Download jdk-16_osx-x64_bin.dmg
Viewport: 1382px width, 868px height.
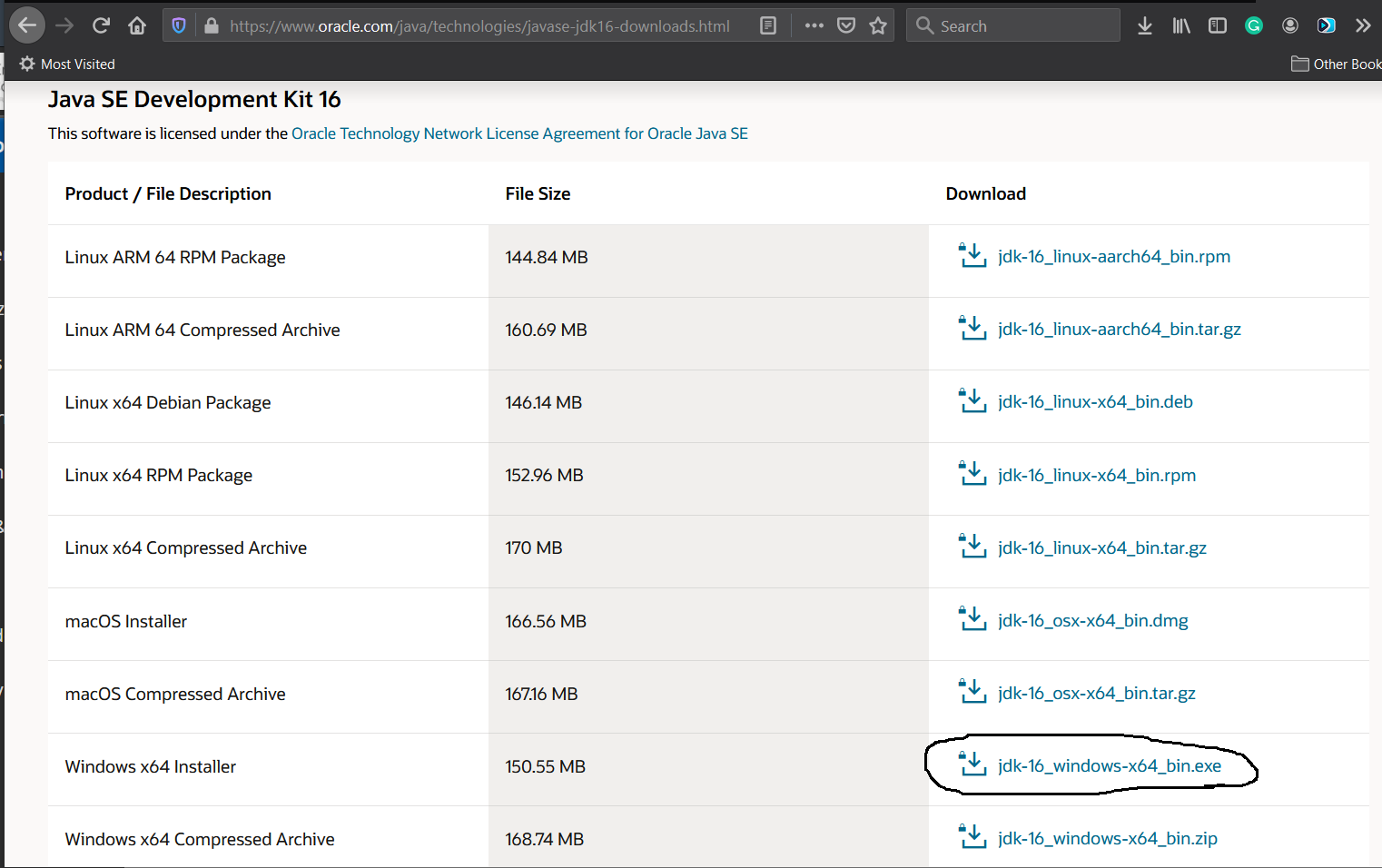tap(1093, 620)
